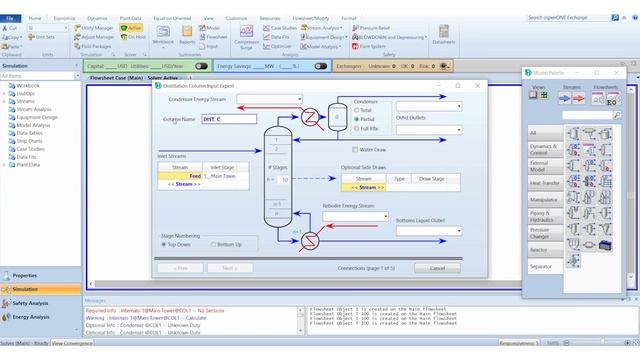Open the Reports tool
The height and width of the screenshot is (360, 640).
(x=187, y=35)
